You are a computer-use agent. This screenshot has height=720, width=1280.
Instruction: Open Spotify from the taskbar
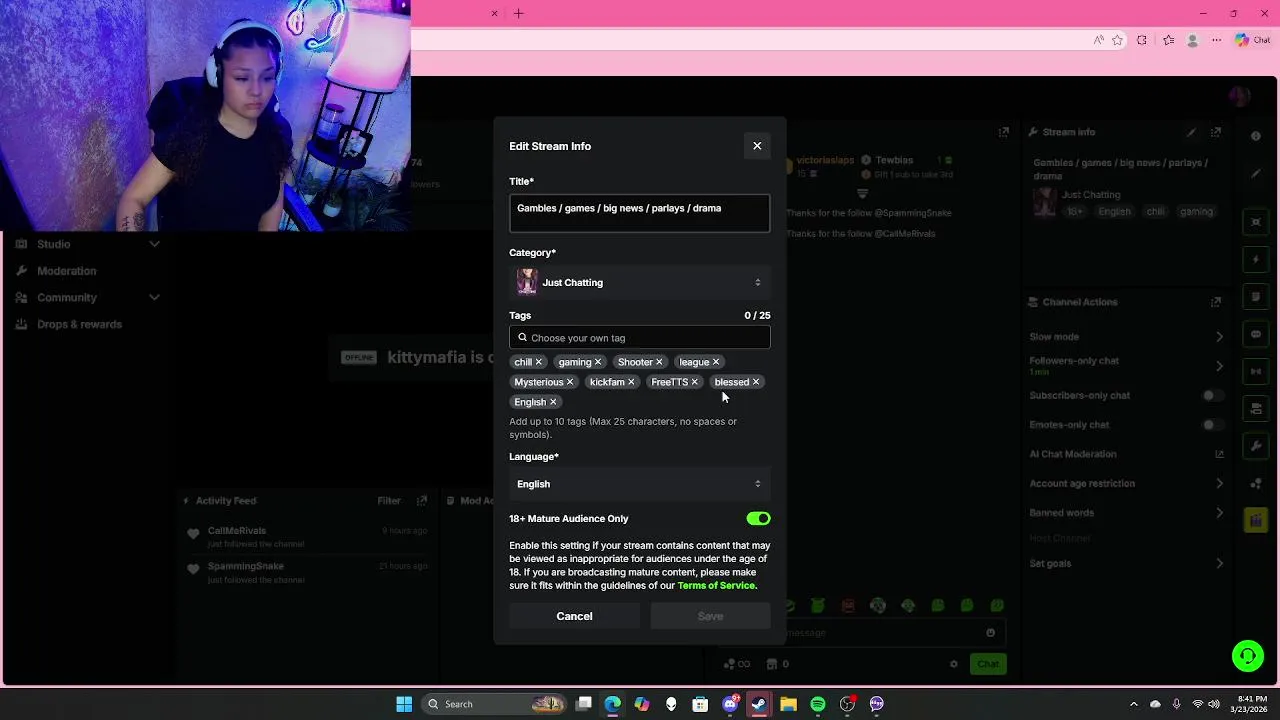pos(817,704)
